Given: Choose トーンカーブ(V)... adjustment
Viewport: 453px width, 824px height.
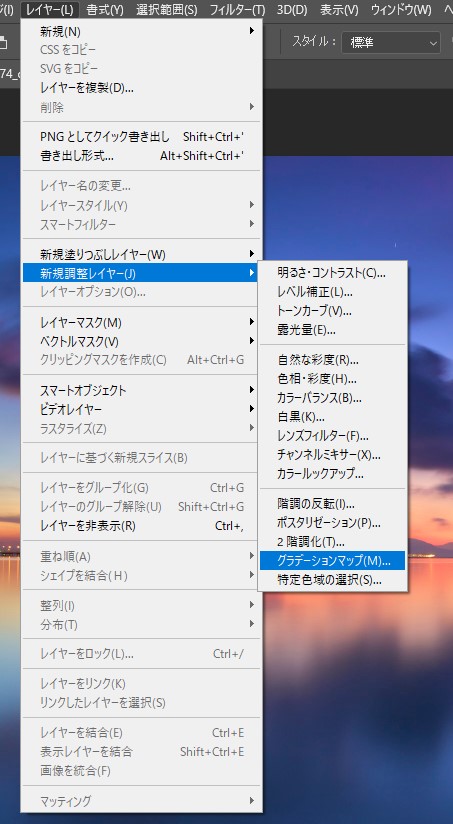Looking at the screenshot, I should coord(333,311).
